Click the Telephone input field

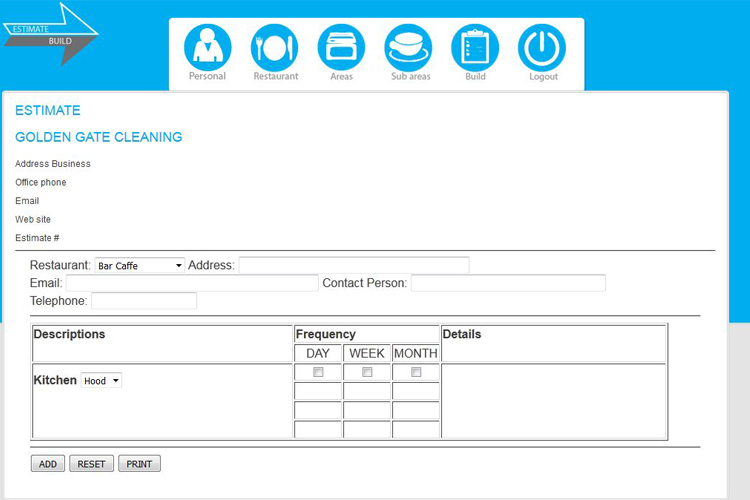(x=144, y=301)
